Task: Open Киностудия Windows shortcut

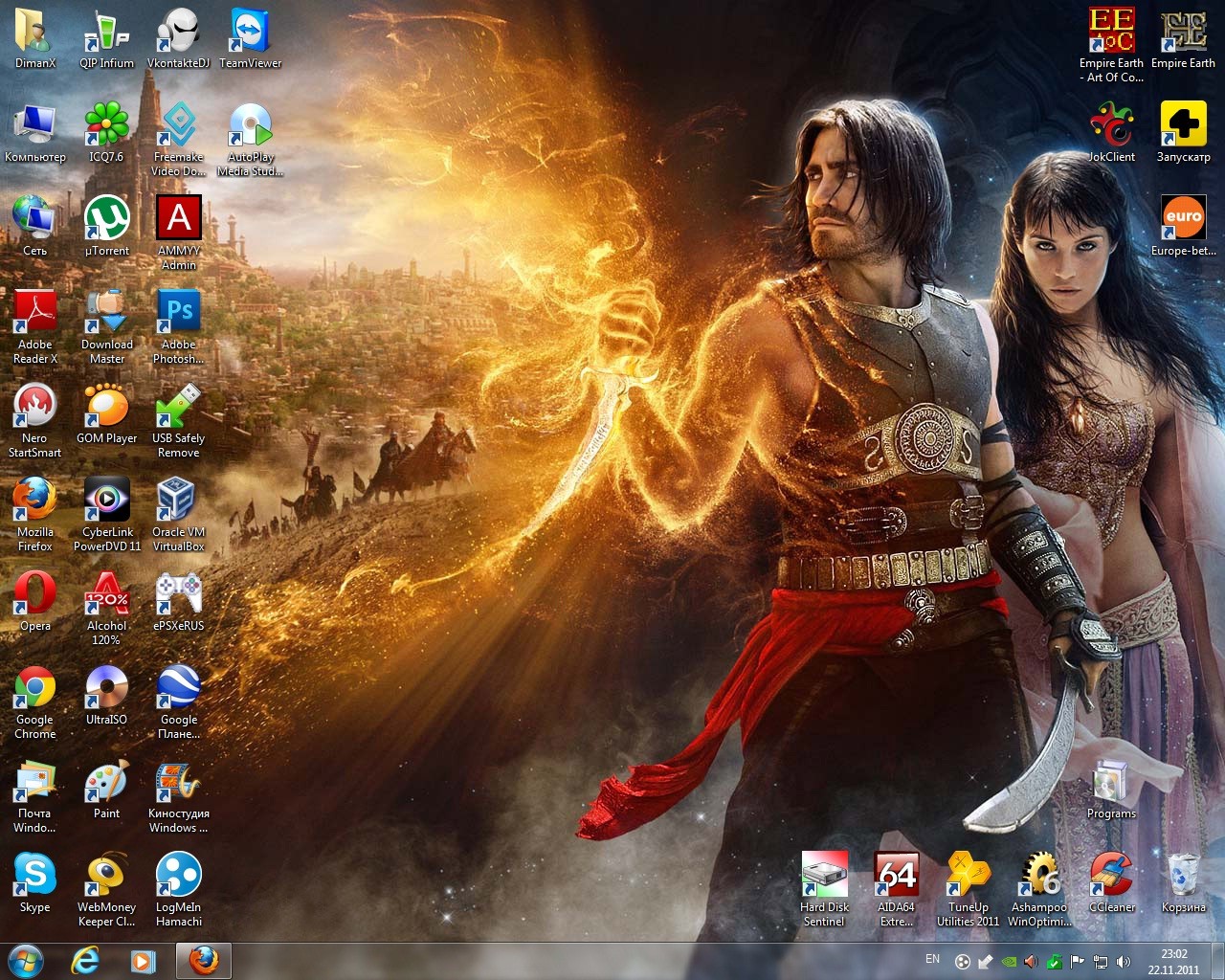Action: (x=178, y=796)
